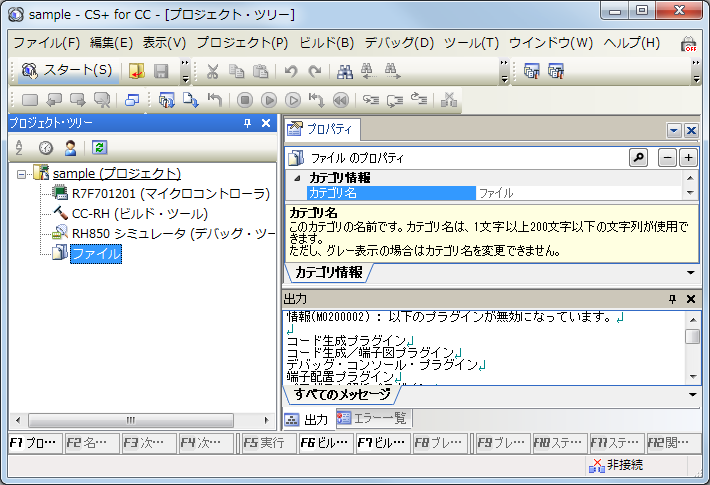Click the 非接続 connection status indicator

point(616,465)
